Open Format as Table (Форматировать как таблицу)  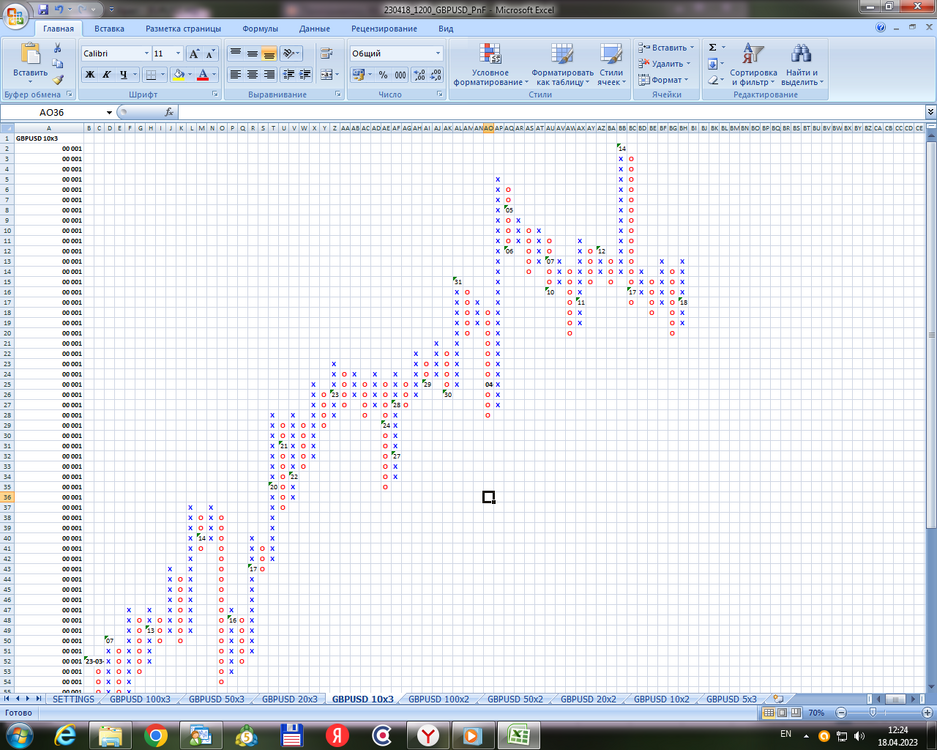(562, 65)
